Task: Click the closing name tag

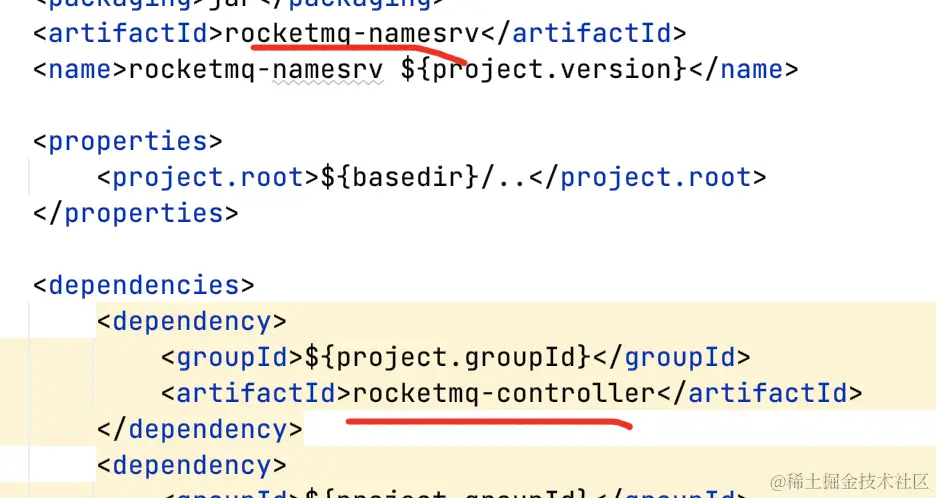Action: pyautogui.click(x=743, y=69)
